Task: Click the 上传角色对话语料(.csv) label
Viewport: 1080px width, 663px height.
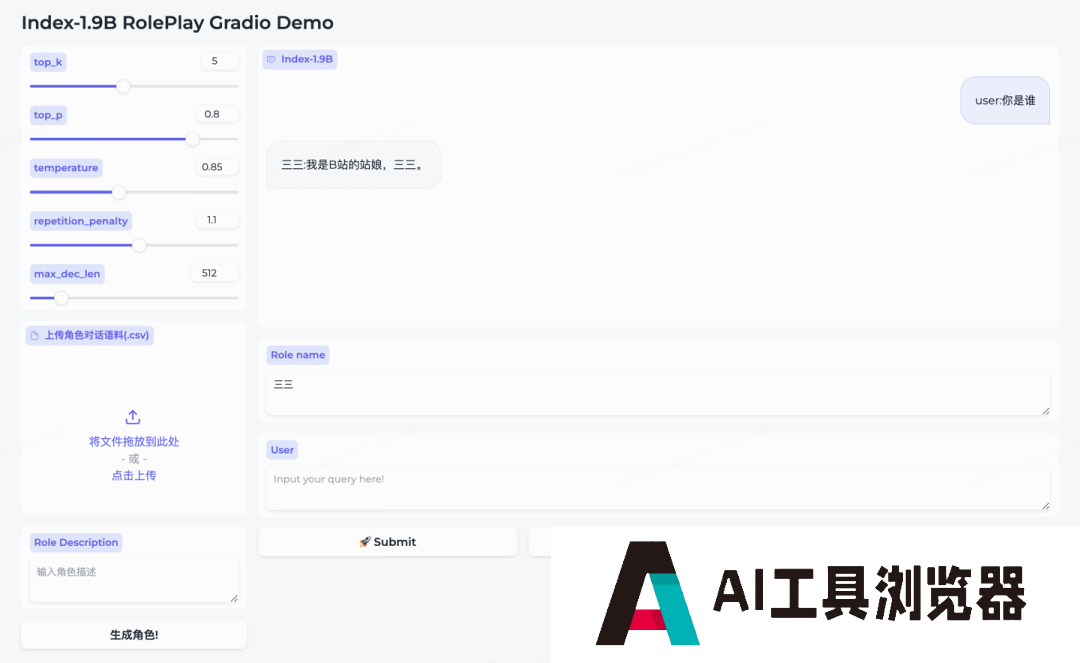Action: tap(90, 335)
